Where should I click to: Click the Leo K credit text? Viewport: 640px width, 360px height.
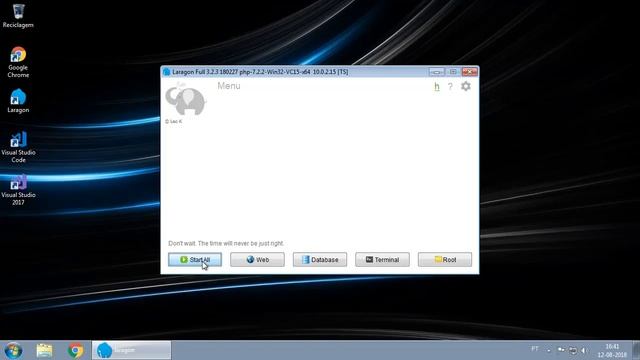(173, 121)
